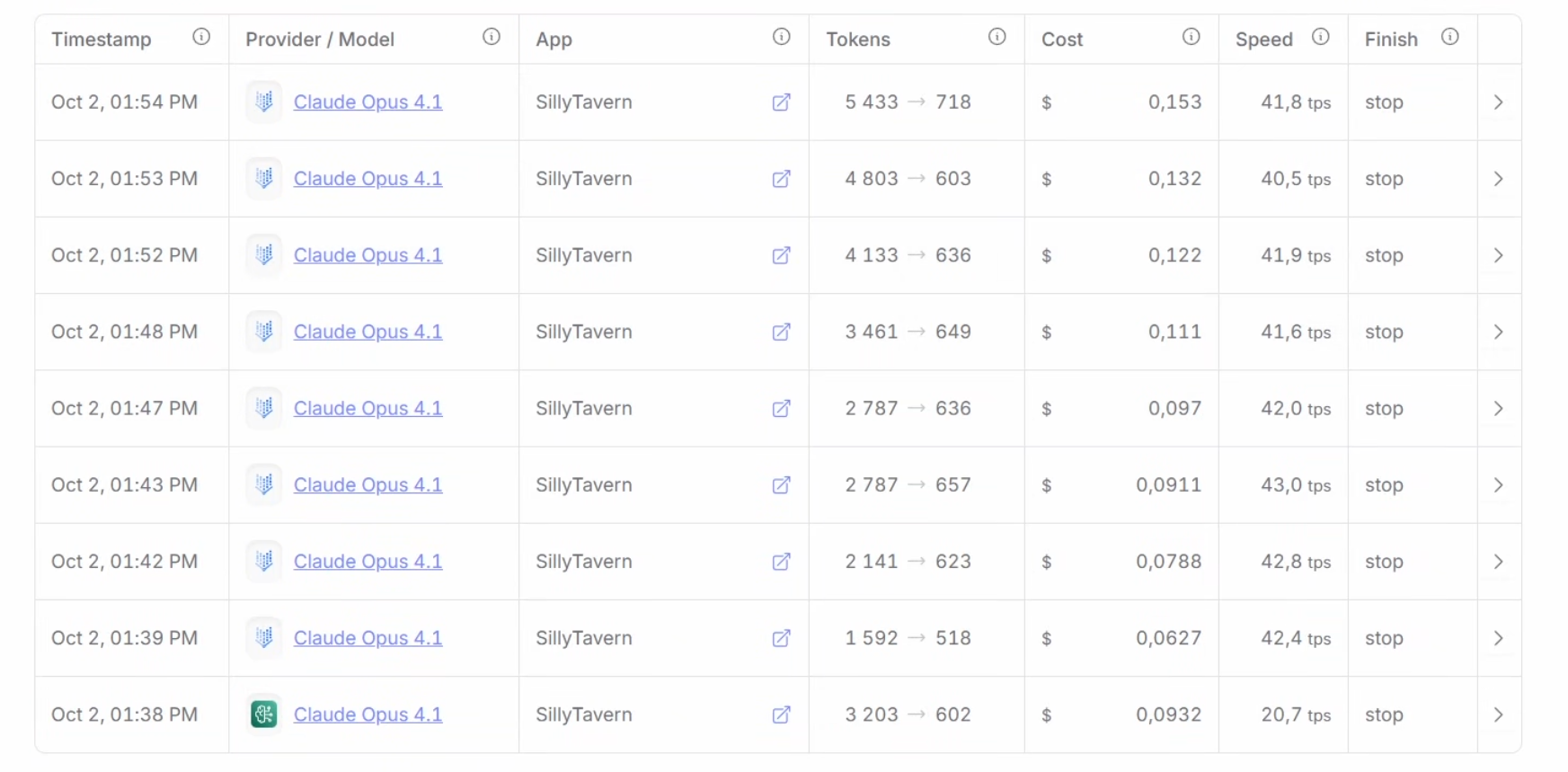The image size is (1568, 772).
Task: Open Claude Opus 4.1 link at 01:43 PM
Action: click(x=368, y=485)
